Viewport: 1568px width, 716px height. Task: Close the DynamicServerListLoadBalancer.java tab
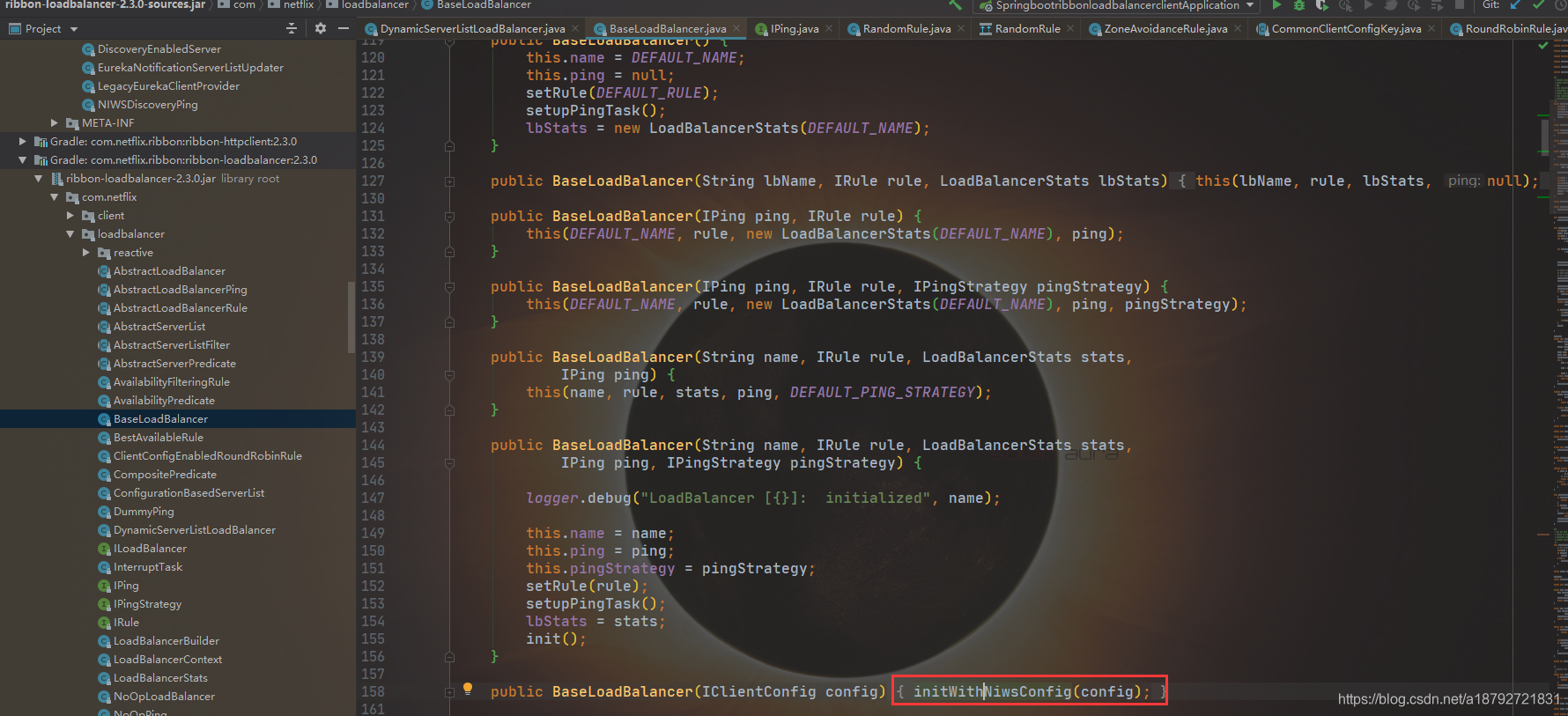[x=575, y=29]
